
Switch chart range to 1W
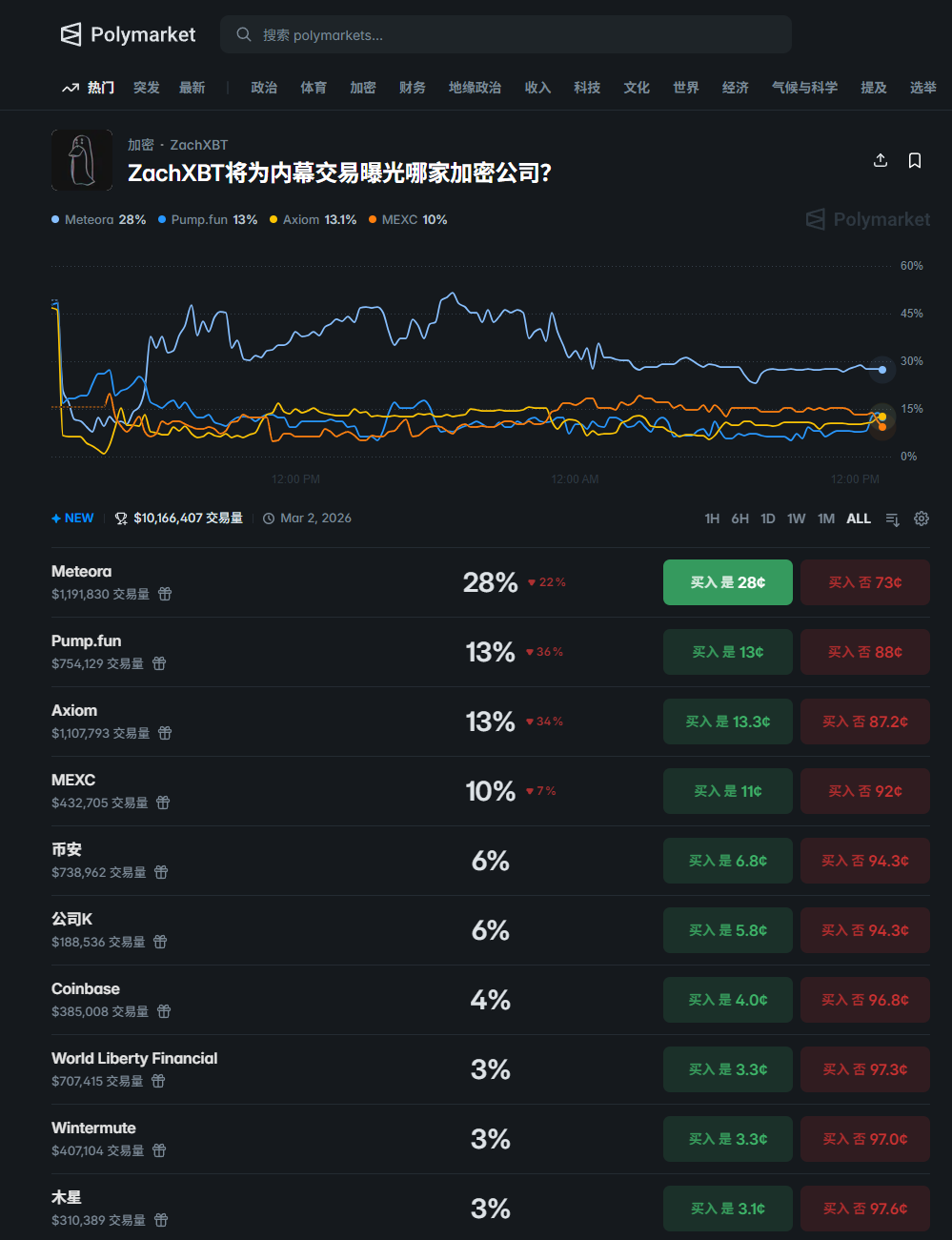(x=796, y=518)
